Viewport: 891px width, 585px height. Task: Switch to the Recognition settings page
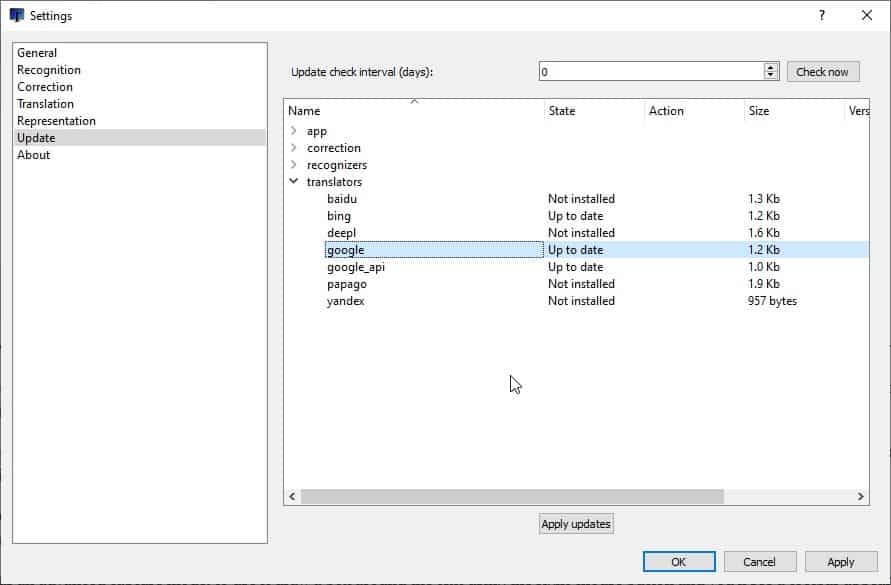(x=49, y=70)
